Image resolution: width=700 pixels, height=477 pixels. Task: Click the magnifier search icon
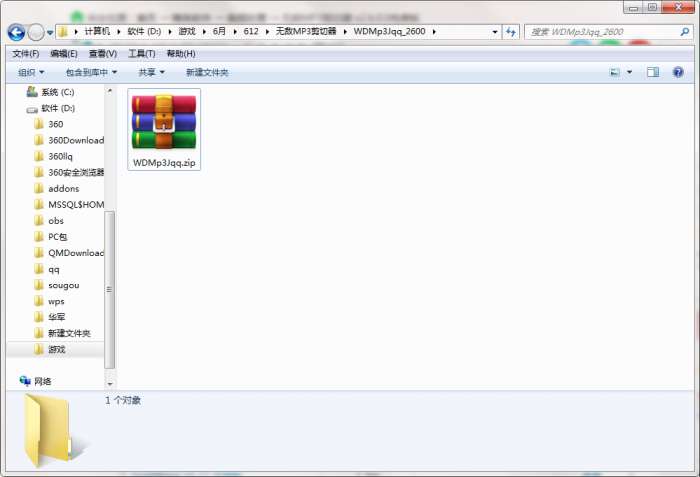684,32
